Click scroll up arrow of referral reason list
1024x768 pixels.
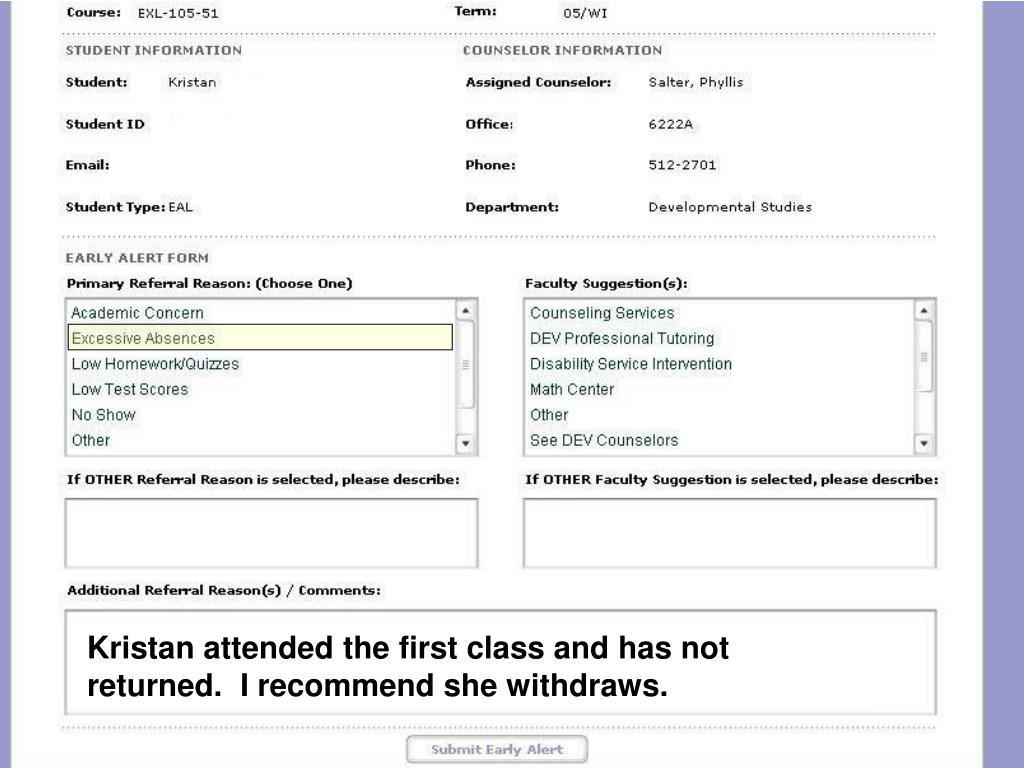click(465, 311)
